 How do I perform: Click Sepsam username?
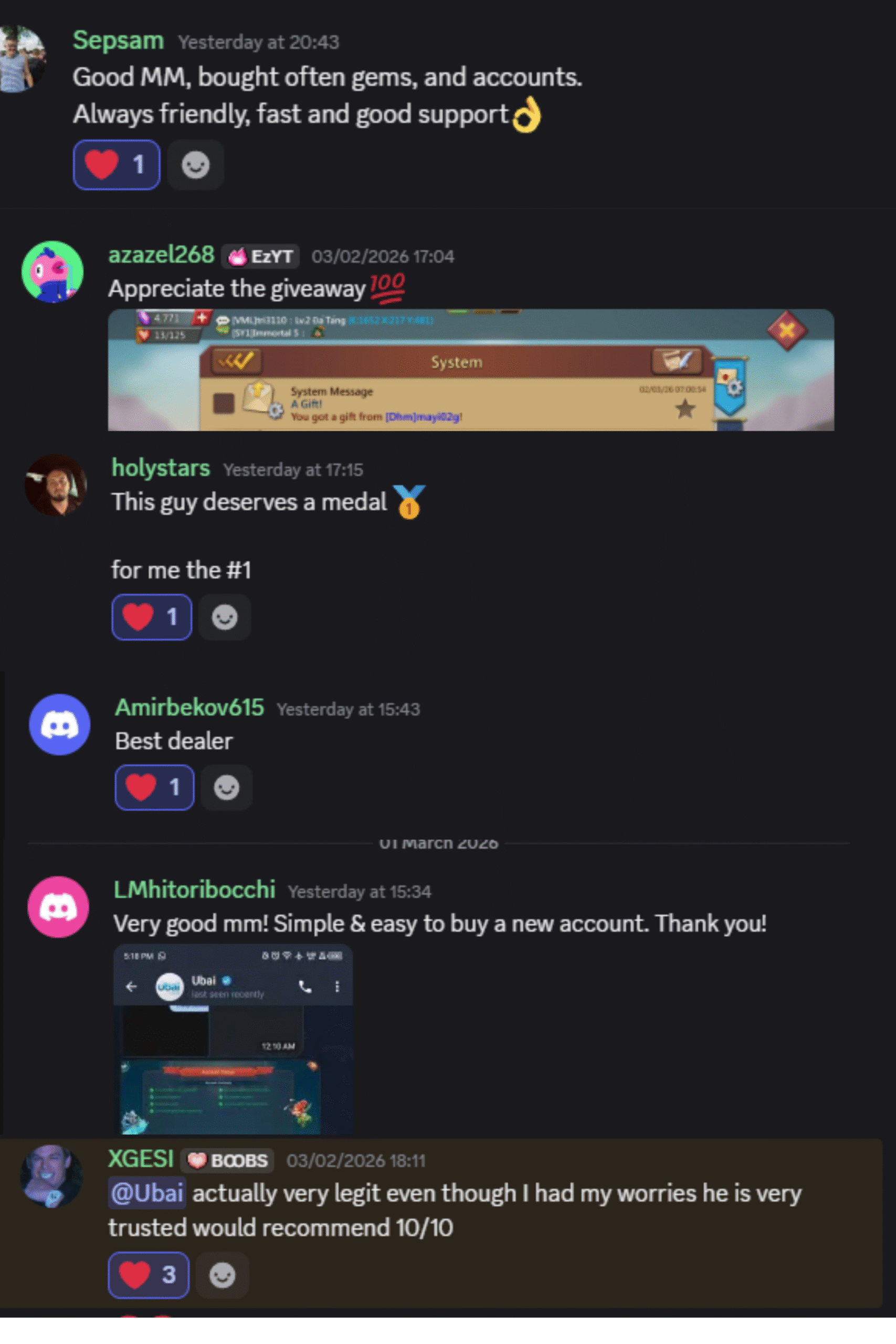pyautogui.click(x=118, y=40)
